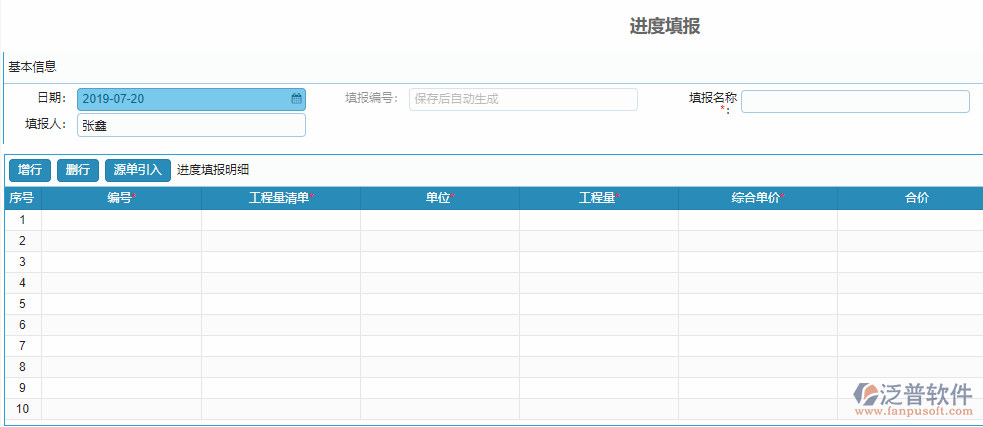The height and width of the screenshot is (427, 983).
Task: Click the 序号 column header
Action: coord(22,198)
